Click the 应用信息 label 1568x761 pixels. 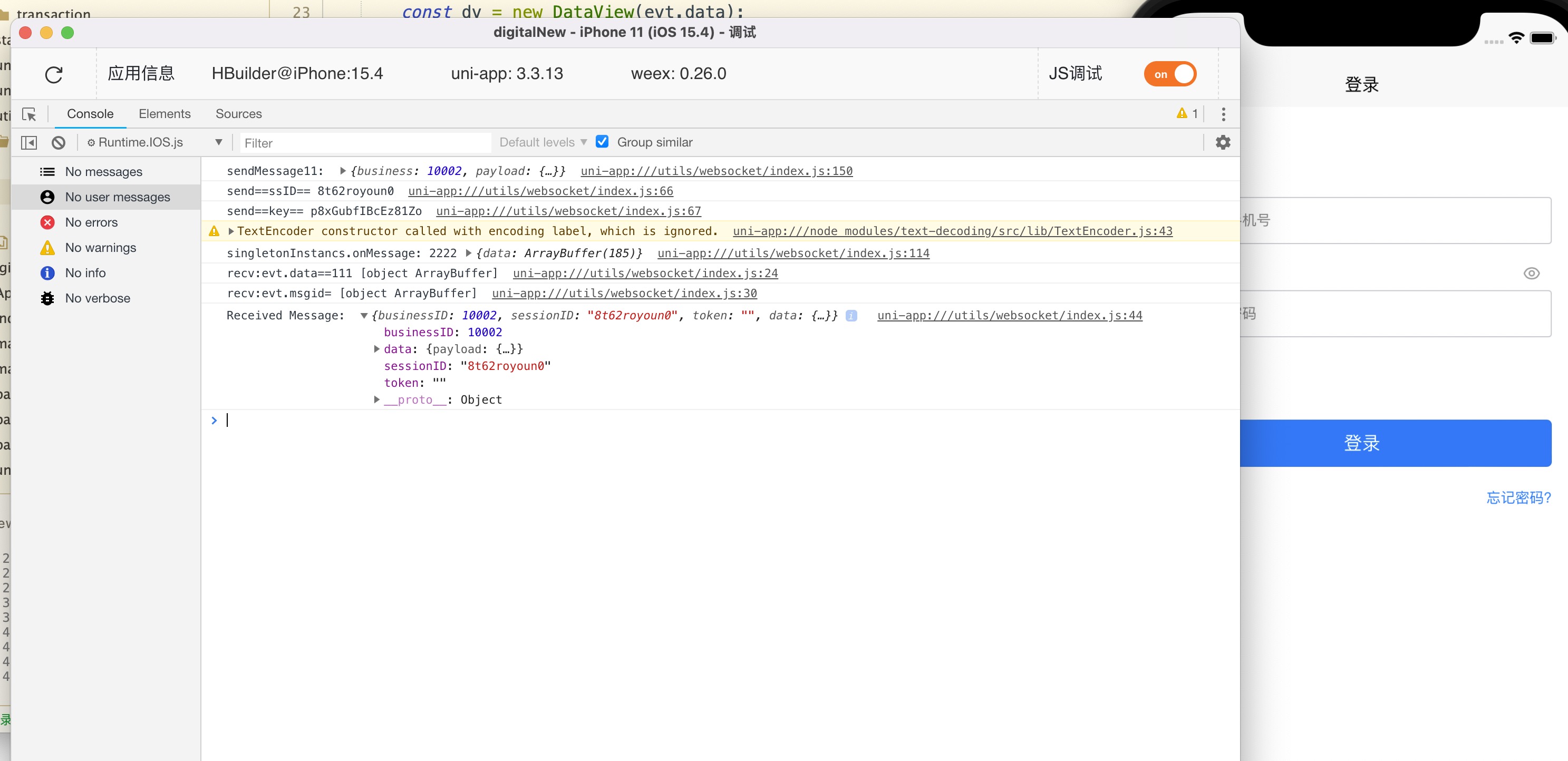click(141, 74)
